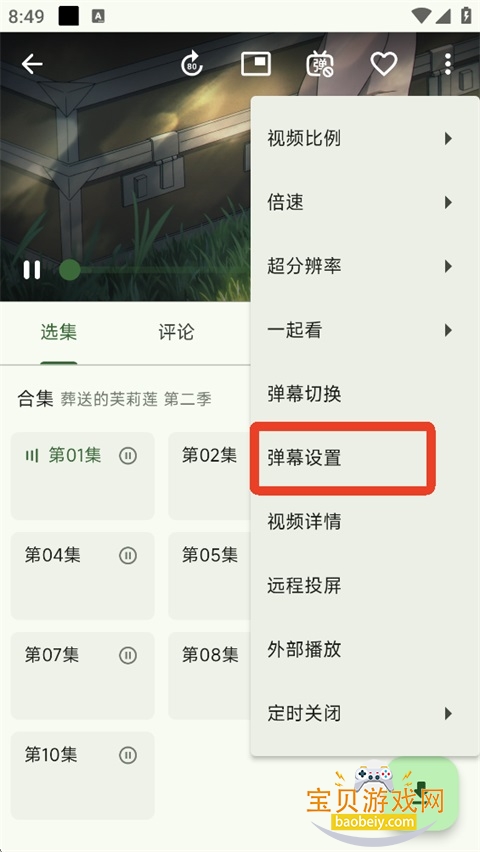This screenshot has width=480, height=852.
Task: Toggle the danmaku display icon
Action: pyautogui.click(x=320, y=64)
